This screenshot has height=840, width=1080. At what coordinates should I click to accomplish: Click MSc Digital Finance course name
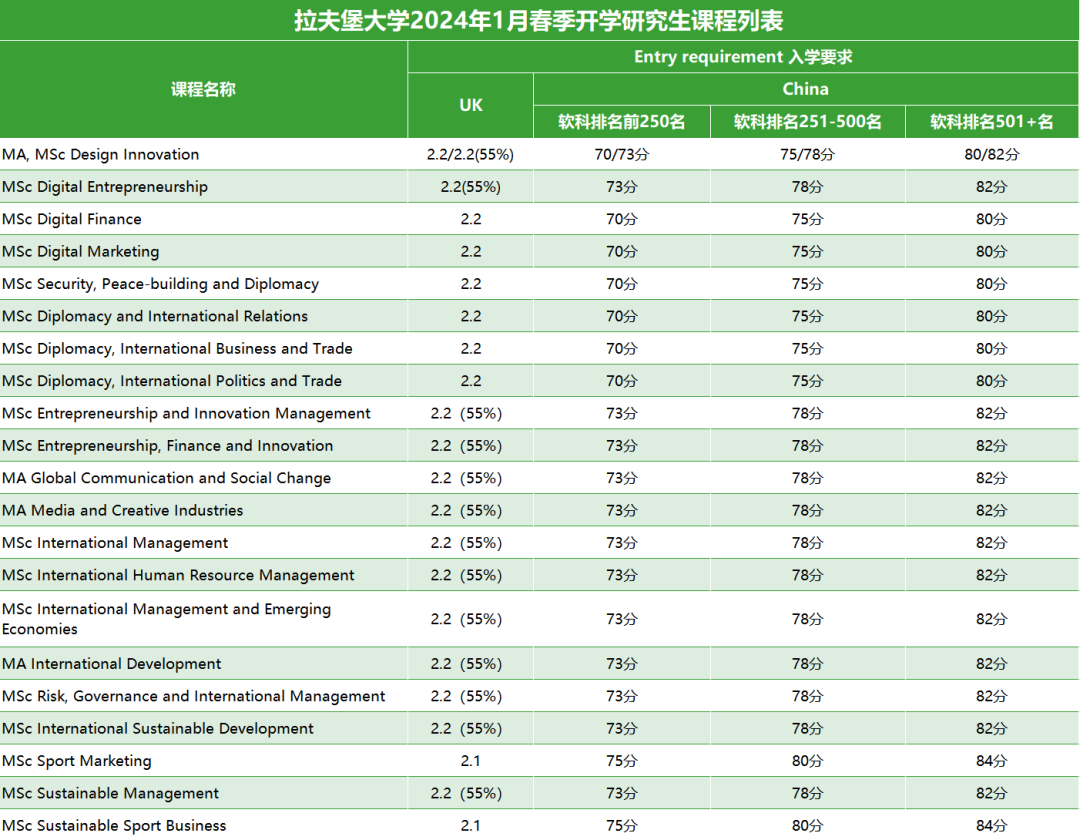[x=72, y=219]
